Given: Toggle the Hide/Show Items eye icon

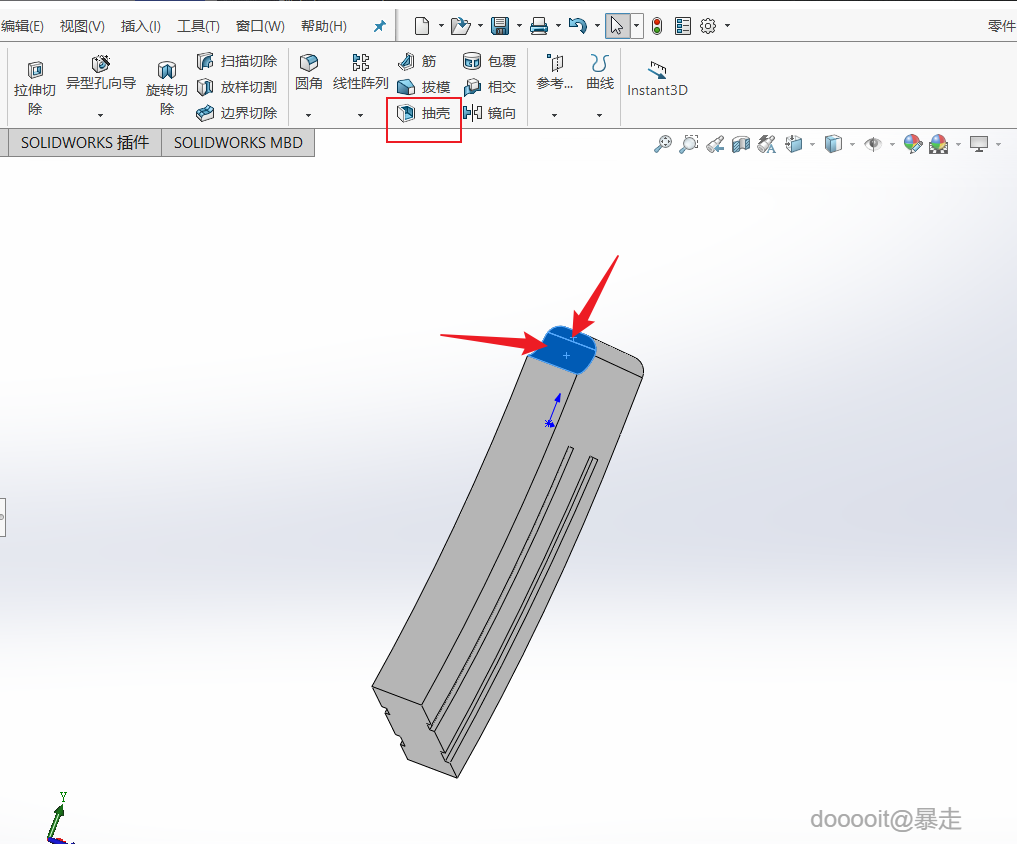Looking at the screenshot, I should point(874,144).
